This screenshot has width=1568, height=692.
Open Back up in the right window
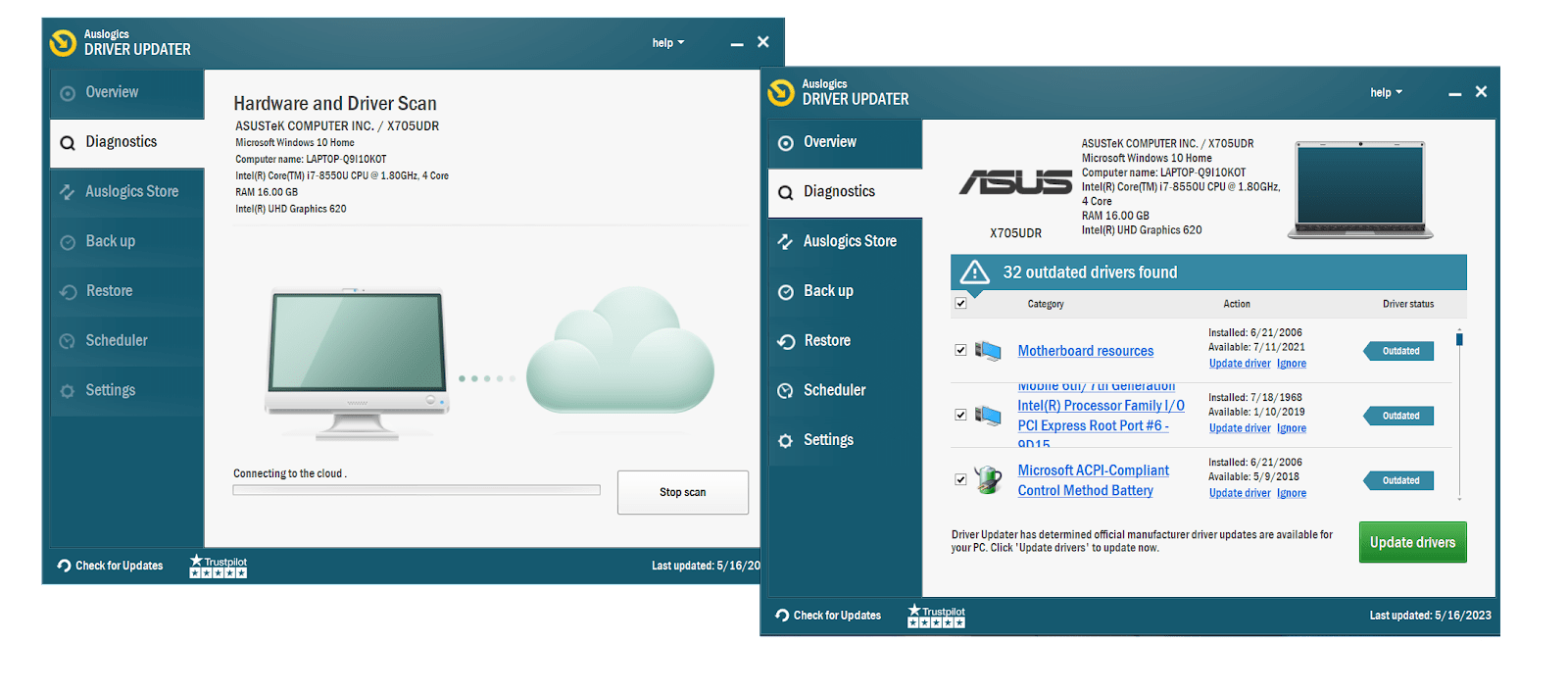845,291
